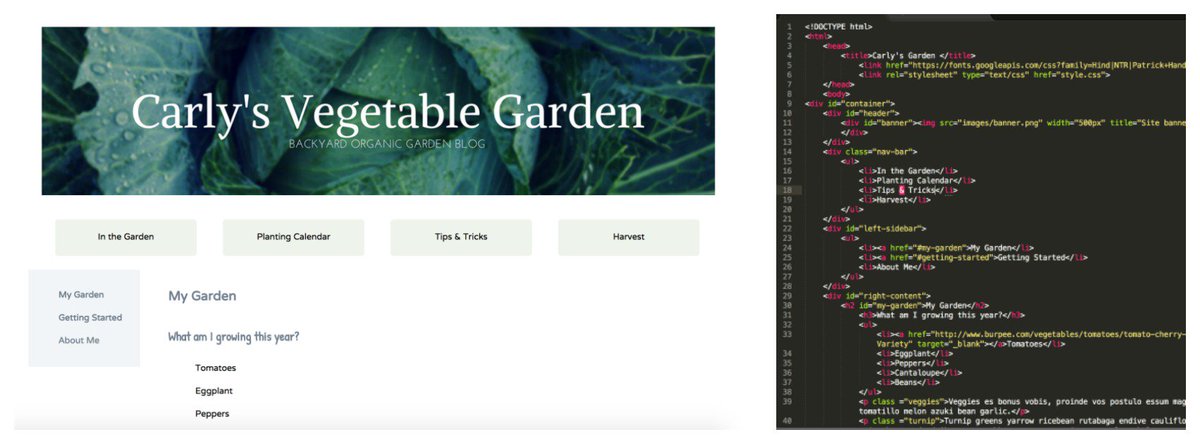
Task: Click the My Garden section heading
Action: pos(202,296)
